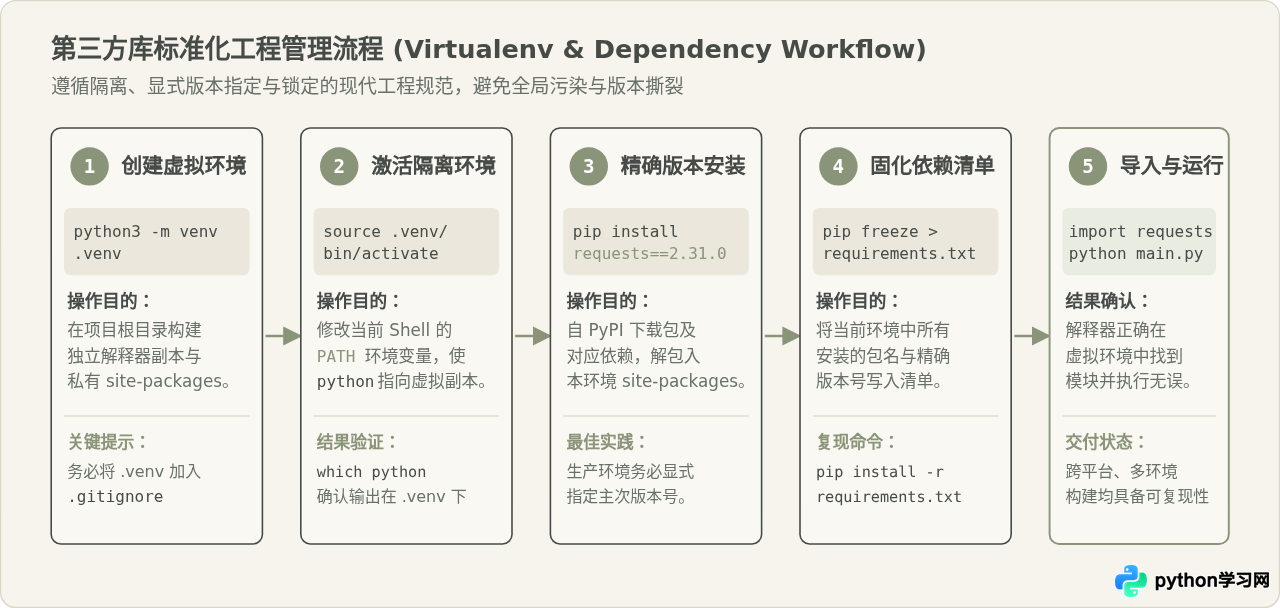Click the "pip install -r" command line
The height and width of the screenshot is (608, 1280).
coord(880,472)
